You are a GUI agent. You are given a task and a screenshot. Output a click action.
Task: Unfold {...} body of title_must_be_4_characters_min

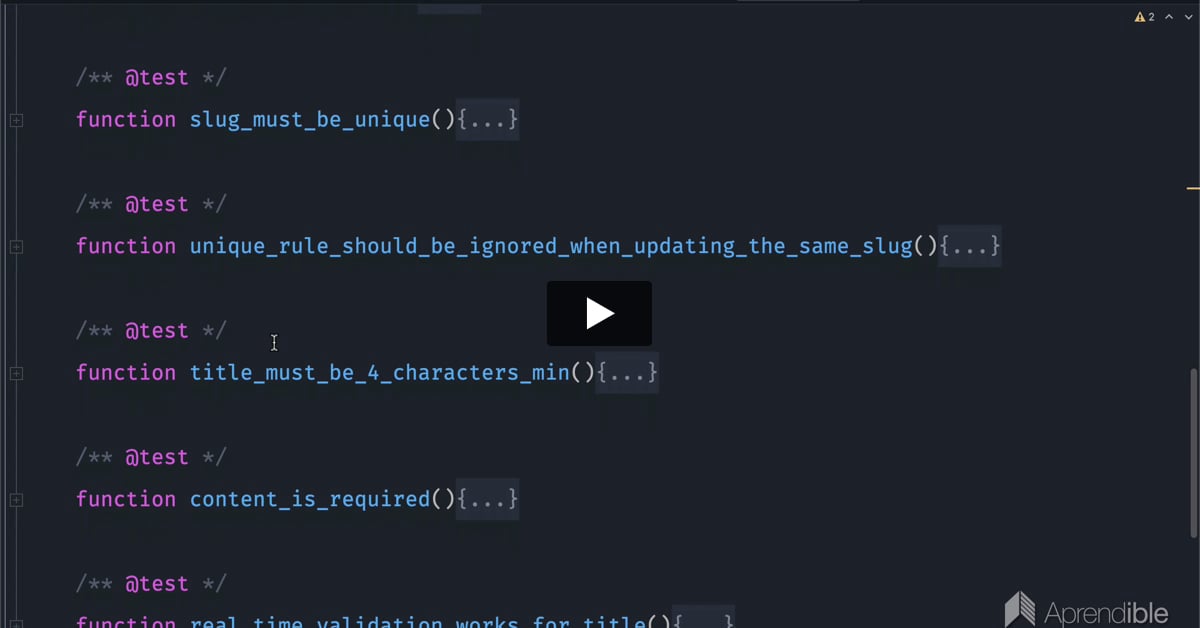click(627, 372)
